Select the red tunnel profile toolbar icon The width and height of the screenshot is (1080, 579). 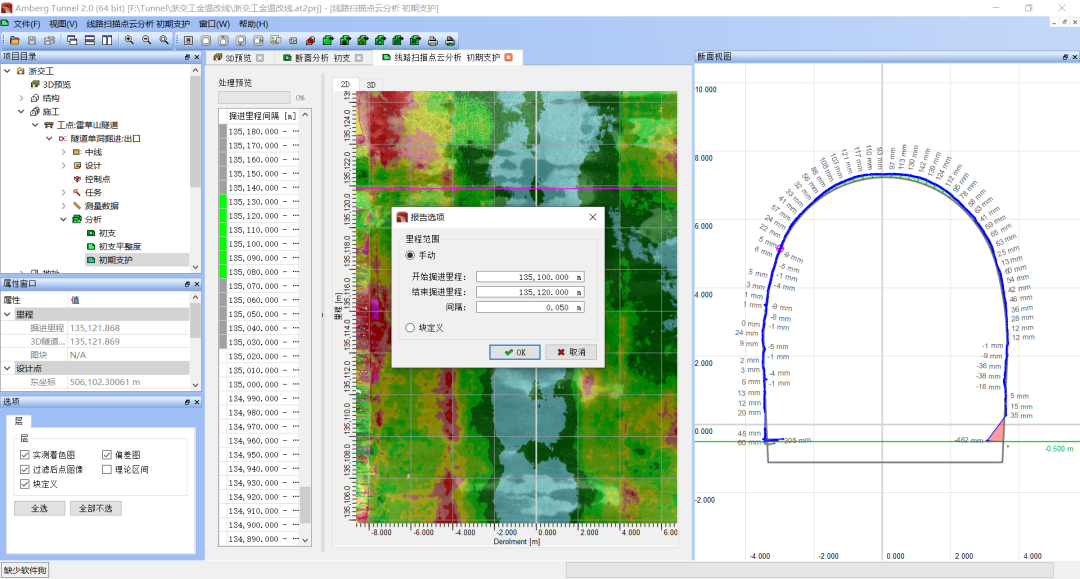[x=313, y=40]
